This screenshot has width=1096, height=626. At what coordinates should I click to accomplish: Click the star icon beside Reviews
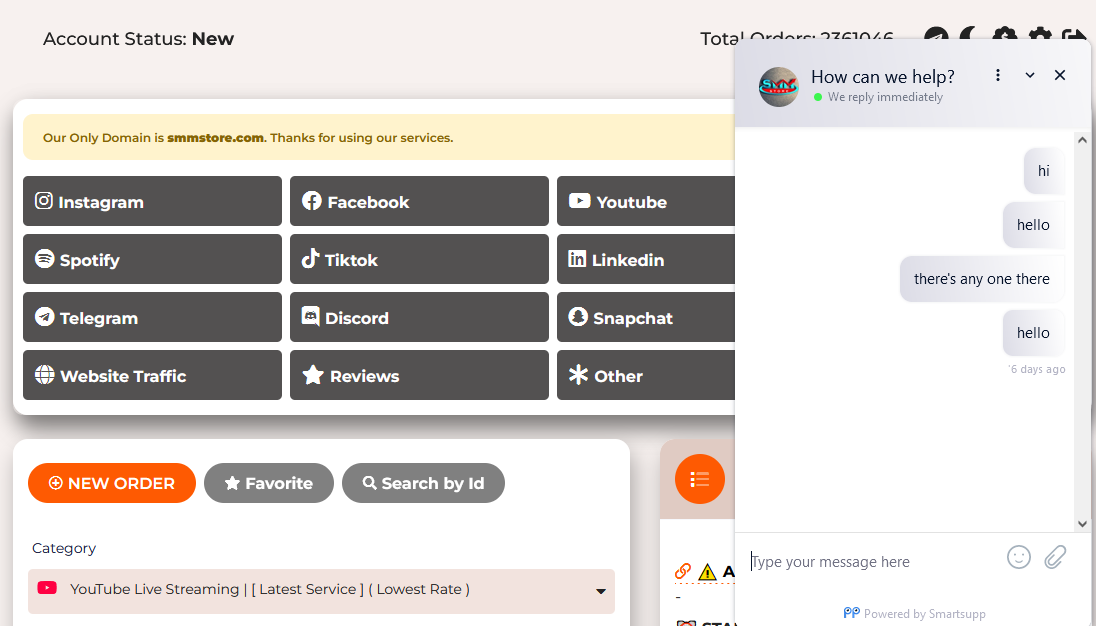pos(312,374)
